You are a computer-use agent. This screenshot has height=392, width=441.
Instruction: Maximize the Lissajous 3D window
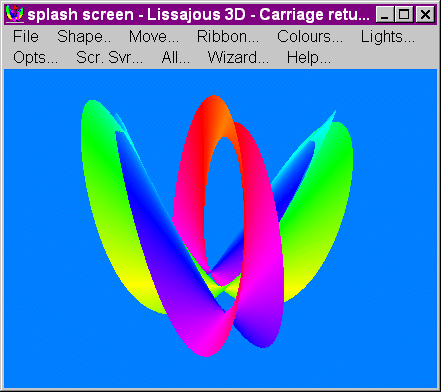click(x=404, y=15)
